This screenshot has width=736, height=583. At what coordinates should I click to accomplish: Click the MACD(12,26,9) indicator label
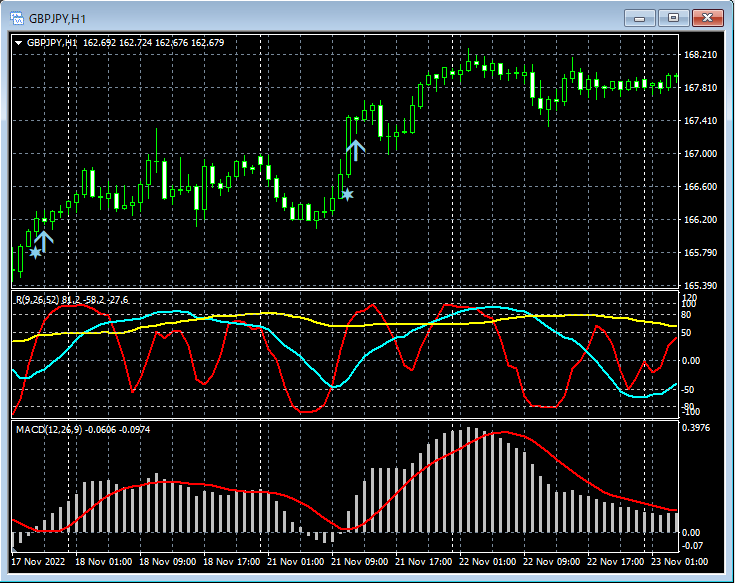48,429
